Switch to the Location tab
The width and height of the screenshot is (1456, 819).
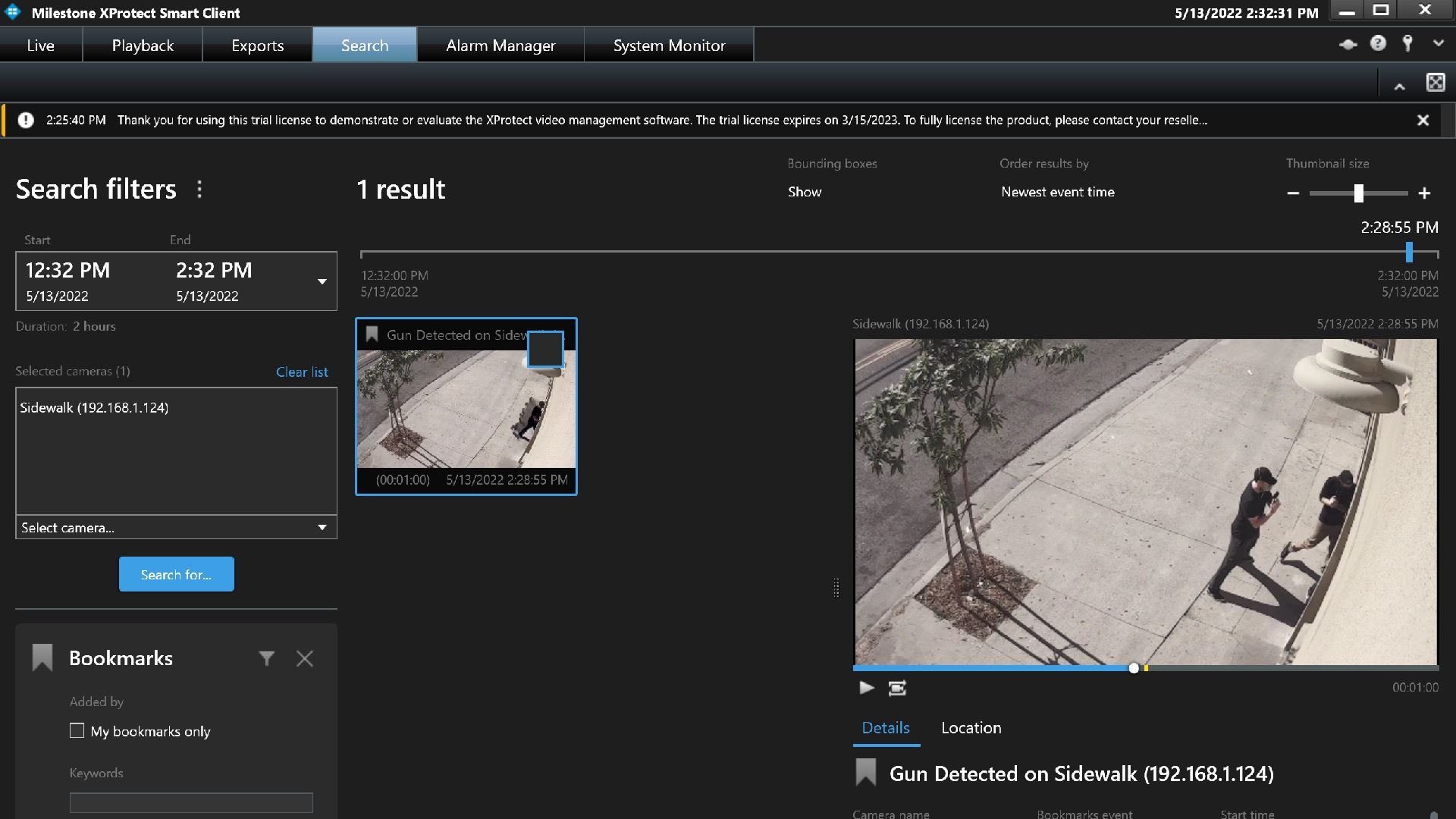coord(971,727)
